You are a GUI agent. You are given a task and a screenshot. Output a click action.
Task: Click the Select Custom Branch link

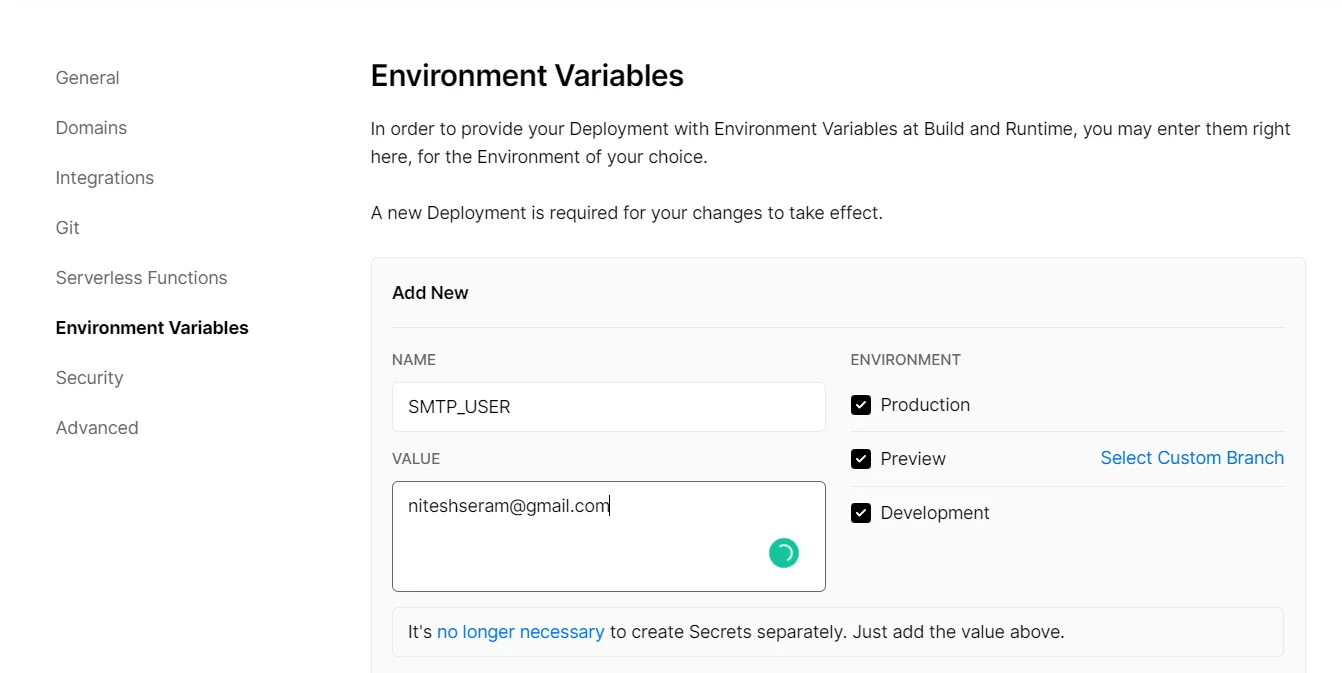pyautogui.click(x=1192, y=457)
